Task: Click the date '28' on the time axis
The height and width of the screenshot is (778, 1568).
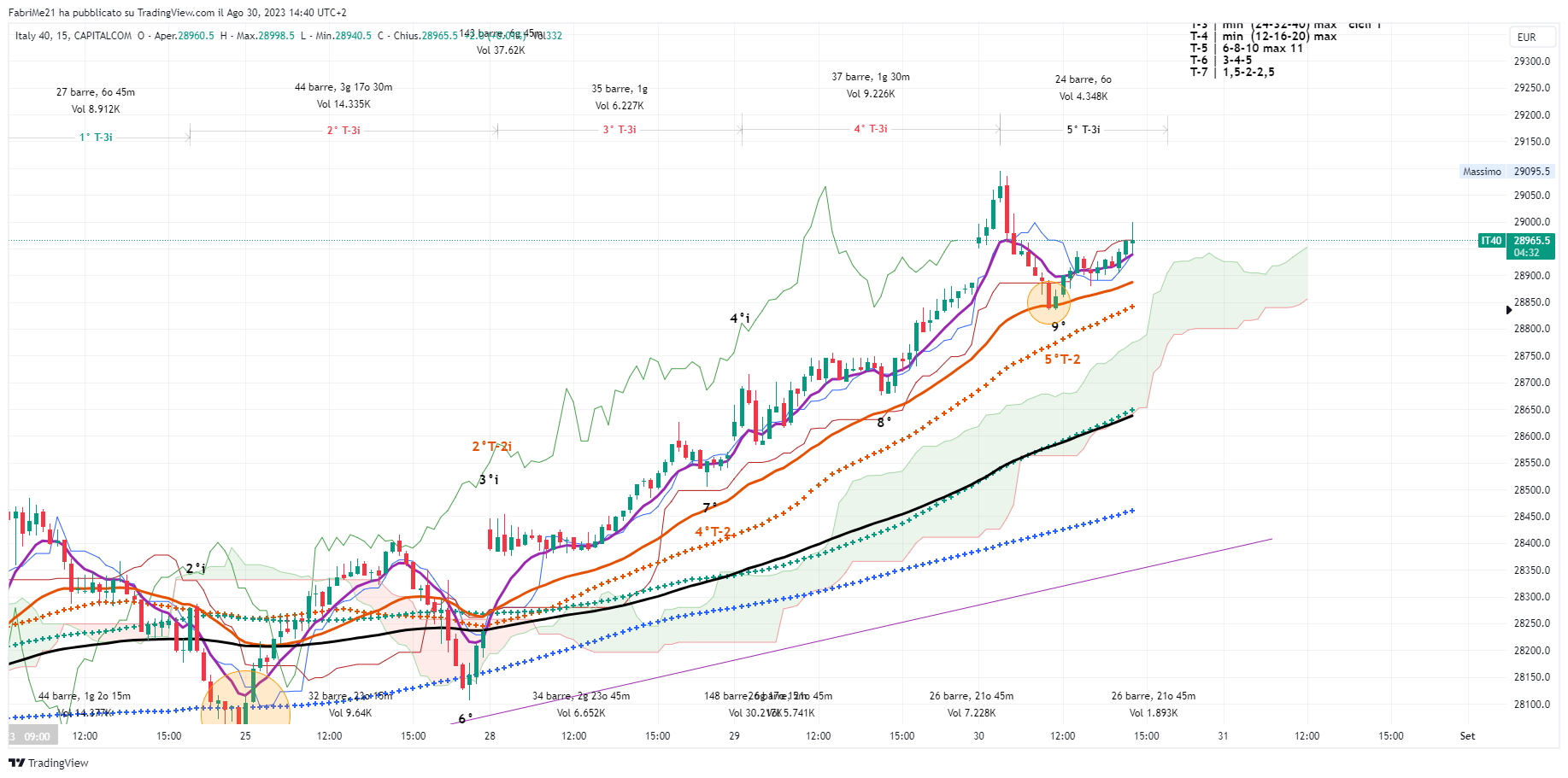Action: coord(490,736)
